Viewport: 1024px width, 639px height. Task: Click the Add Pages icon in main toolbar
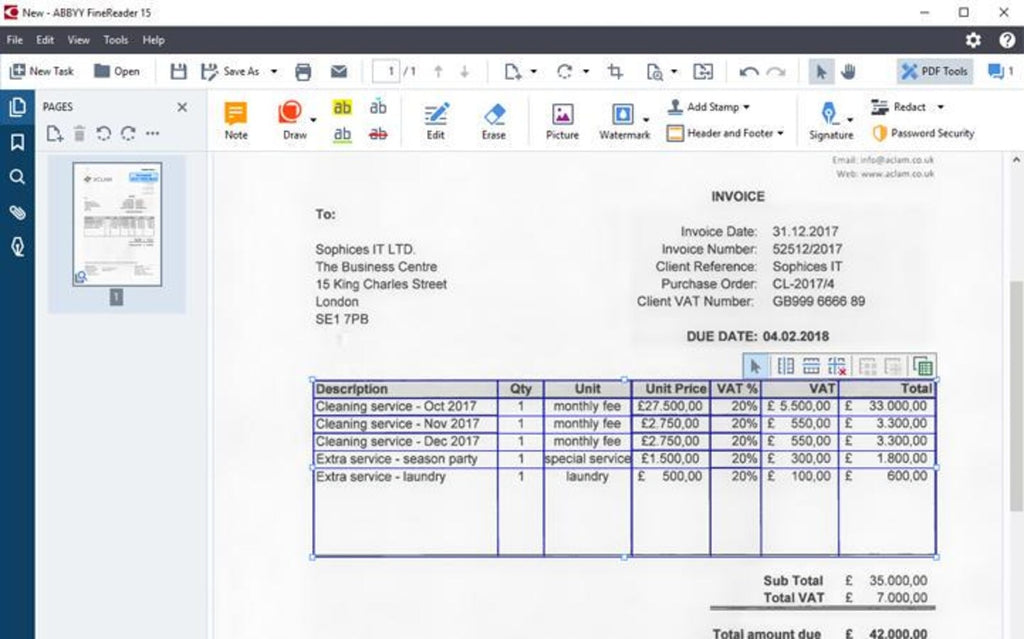click(x=513, y=71)
